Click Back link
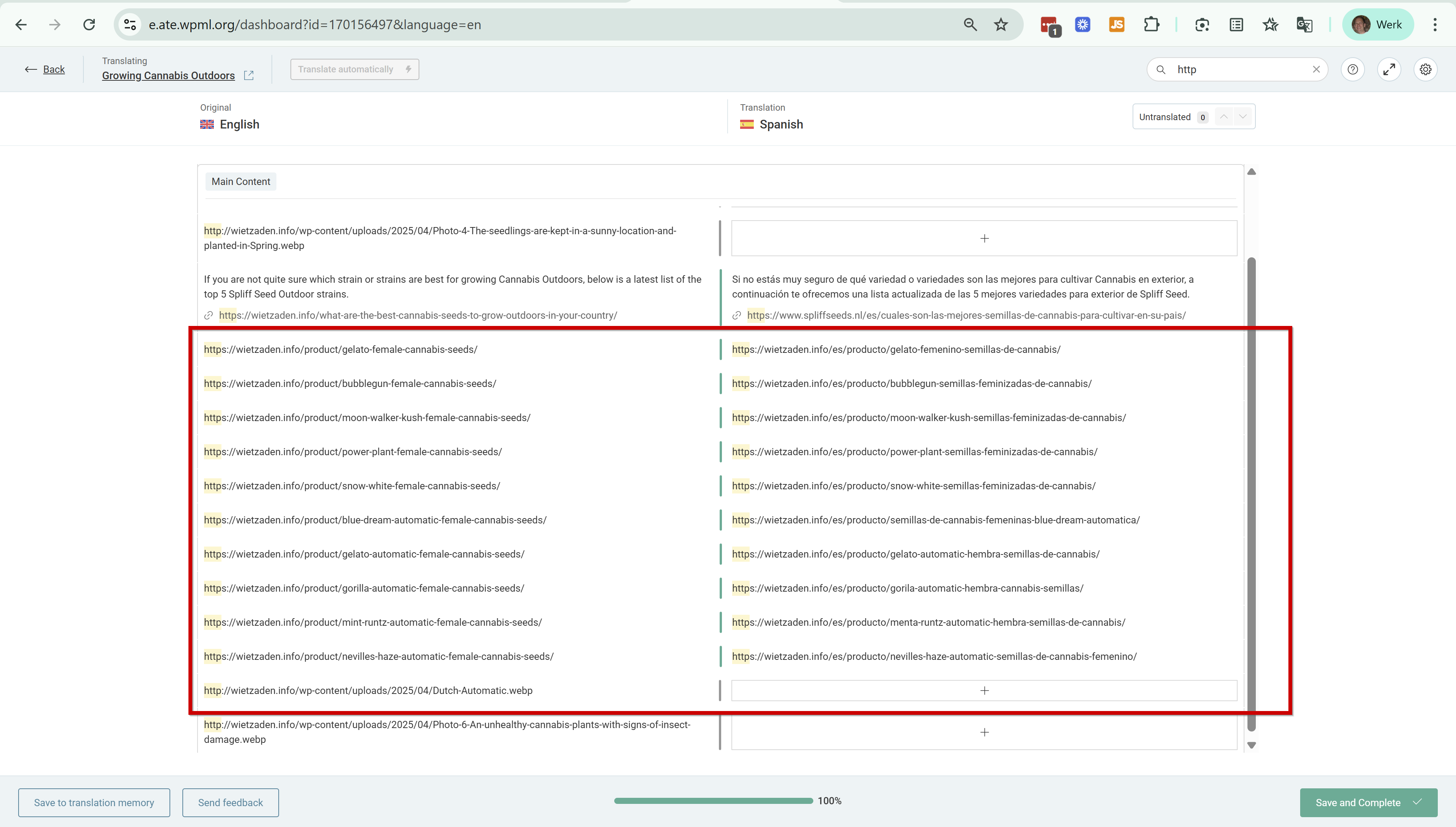This screenshot has width=1456, height=827. (53, 69)
